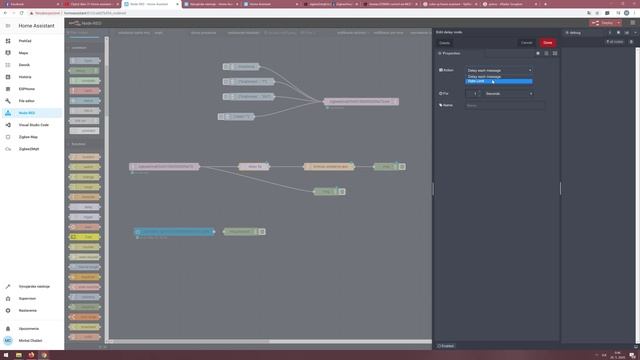Toggle the Enabled switch at the bottom of the edit panel
640x360 pixels.
pyautogui.click(x=446, y=346)
